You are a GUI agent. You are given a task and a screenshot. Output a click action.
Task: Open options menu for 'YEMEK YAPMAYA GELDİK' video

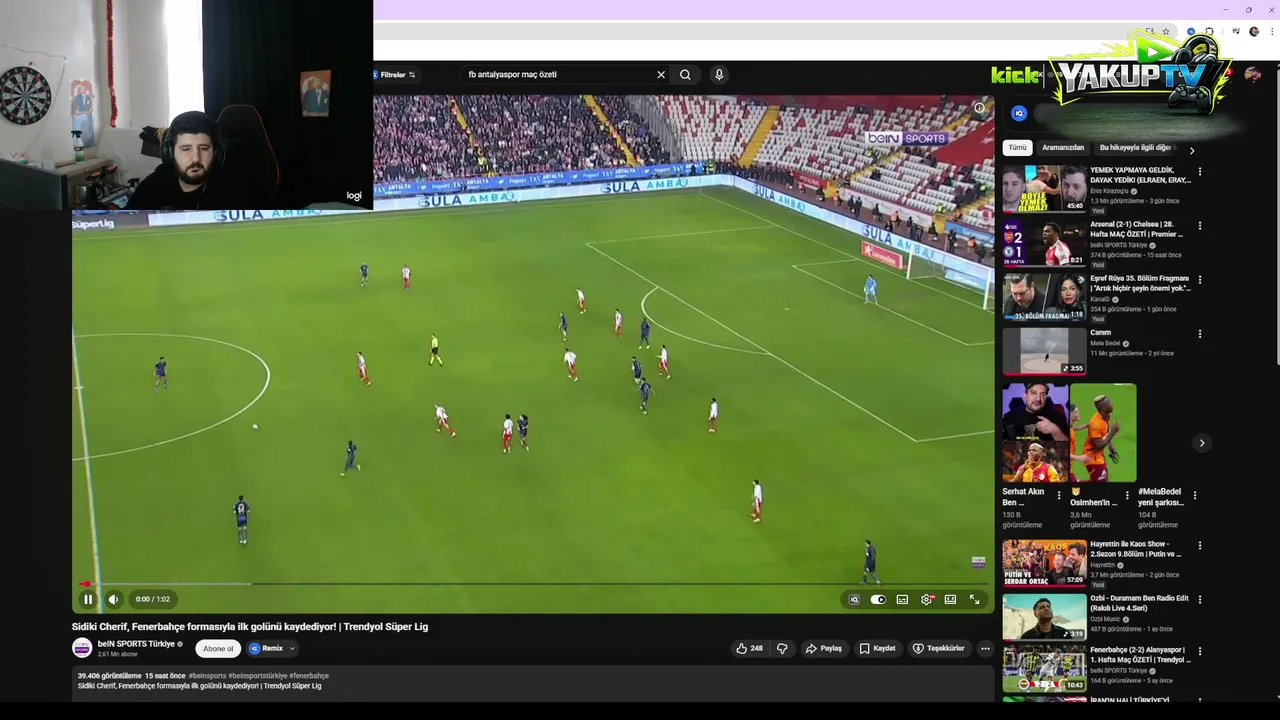[x=1200, y=172]
